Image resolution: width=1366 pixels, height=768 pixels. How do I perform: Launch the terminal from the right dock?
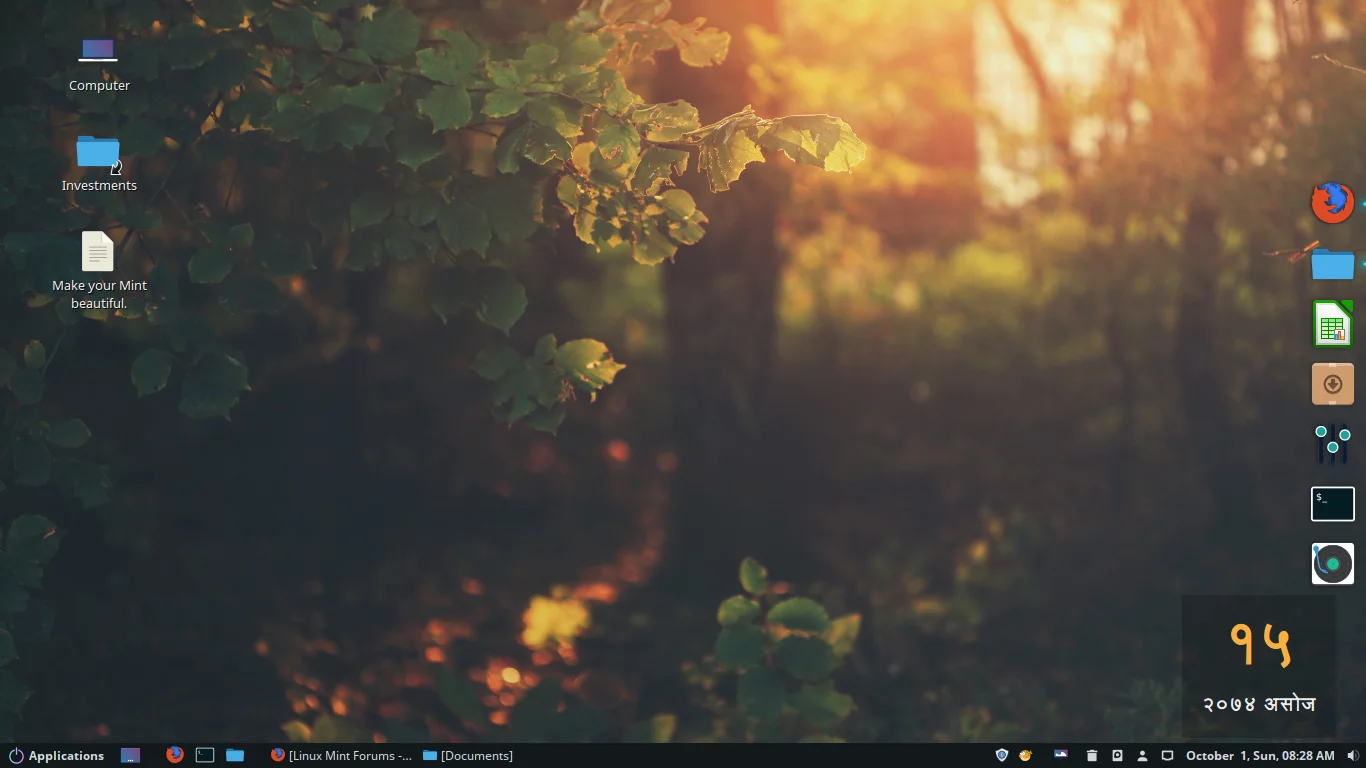pyautogui.click(x=1332, y=504)
